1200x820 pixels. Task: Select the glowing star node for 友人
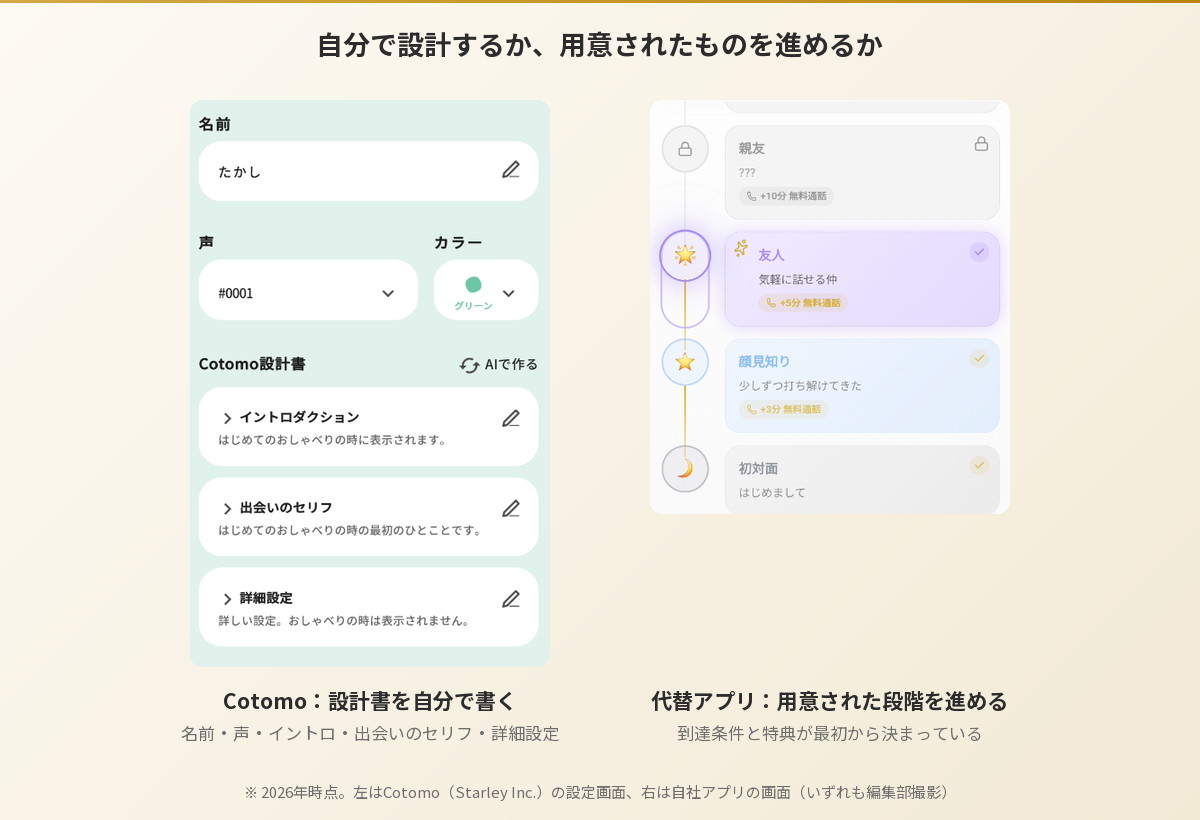pyautogui.click(x=685, y=255)
